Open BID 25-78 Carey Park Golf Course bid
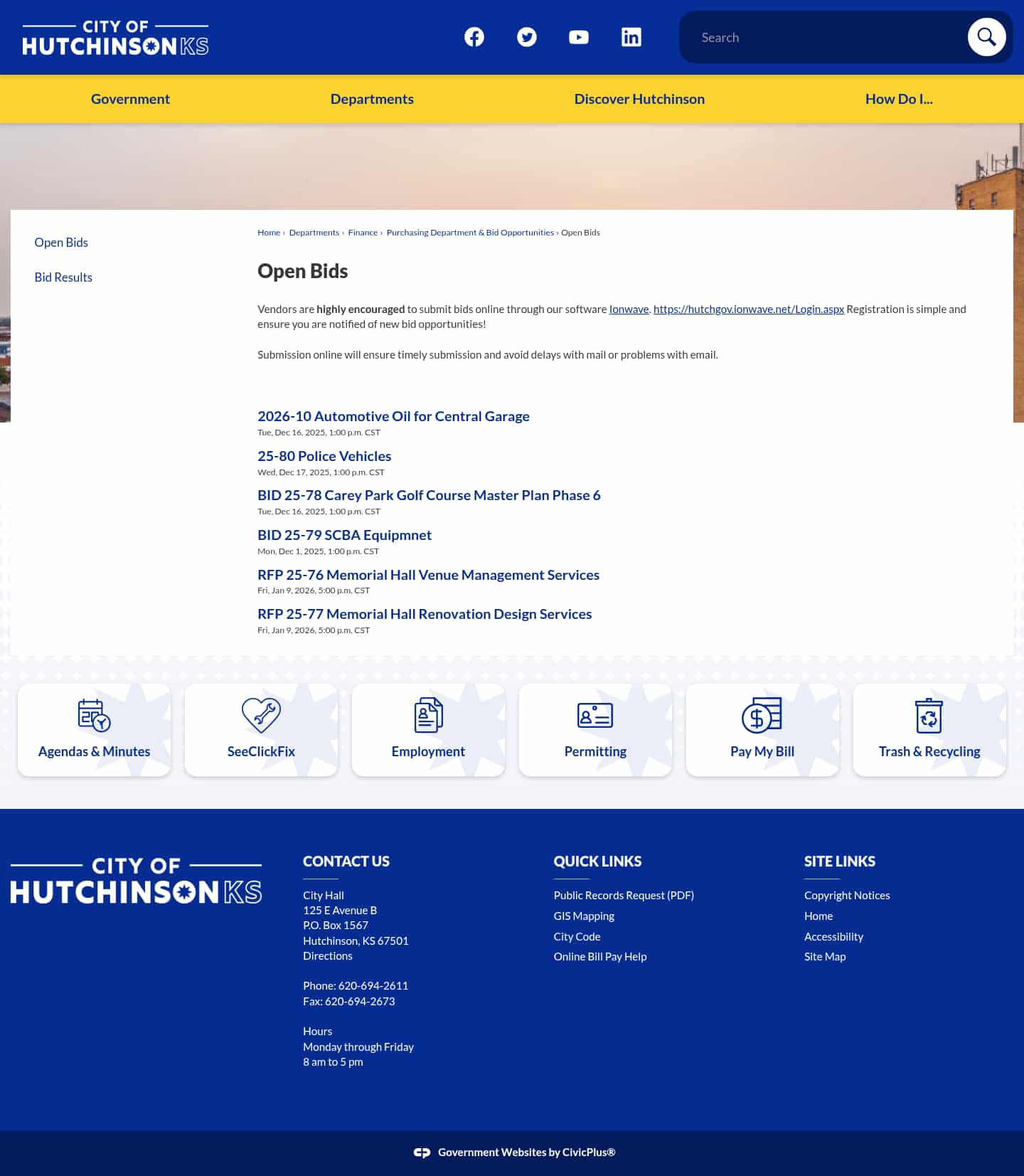Screen dimensions: 1024x1176 pyautogui.click(x=429, y=495)
